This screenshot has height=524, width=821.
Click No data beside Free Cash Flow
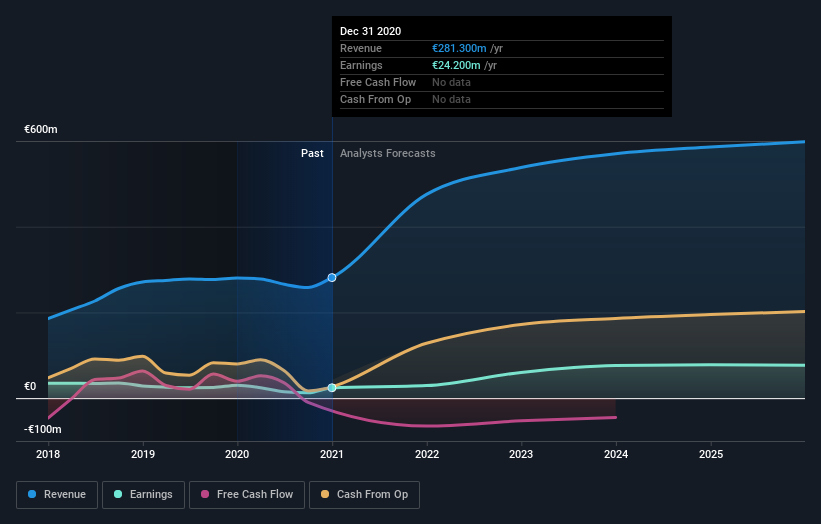point(451,82)
